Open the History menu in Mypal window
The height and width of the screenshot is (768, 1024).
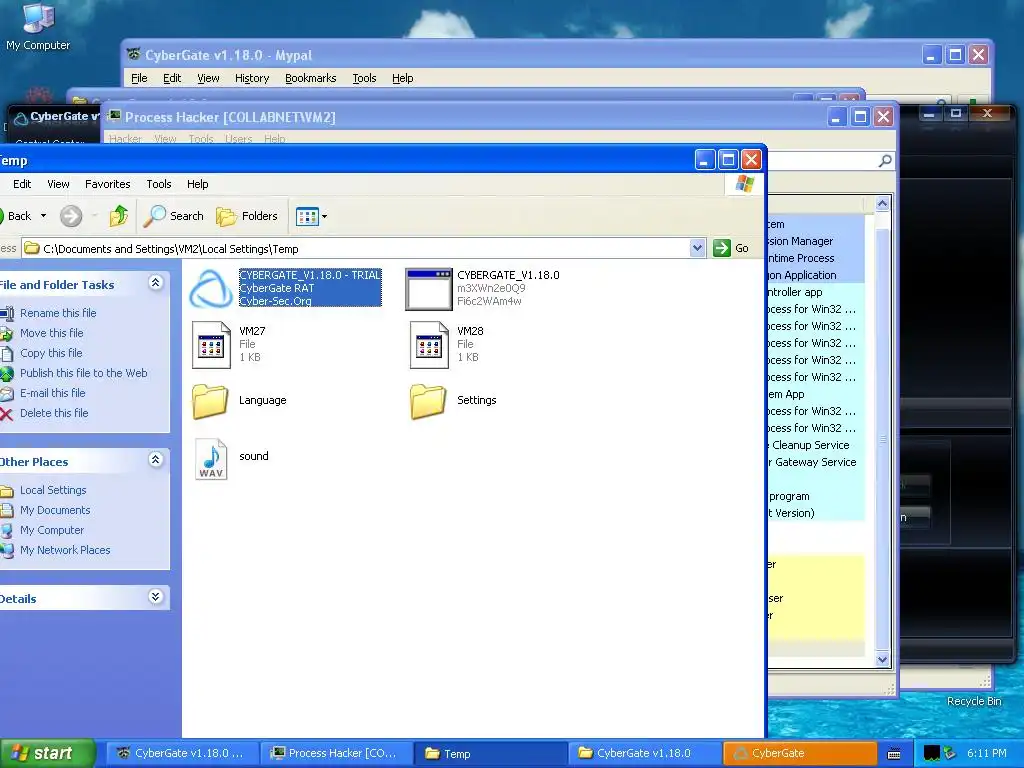252,78
